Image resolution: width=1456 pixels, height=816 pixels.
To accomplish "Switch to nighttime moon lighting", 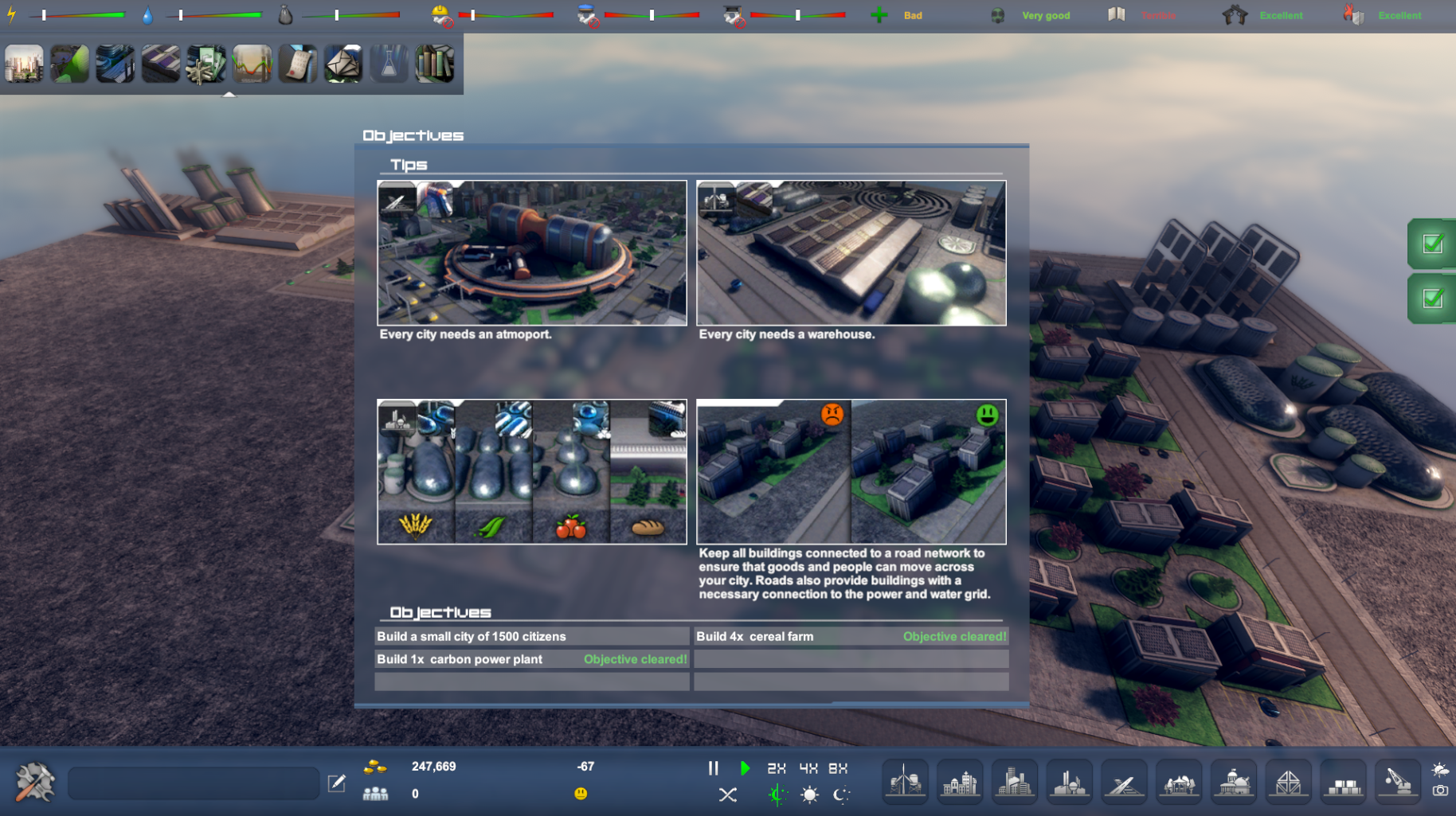I will (x=841, y=795).
